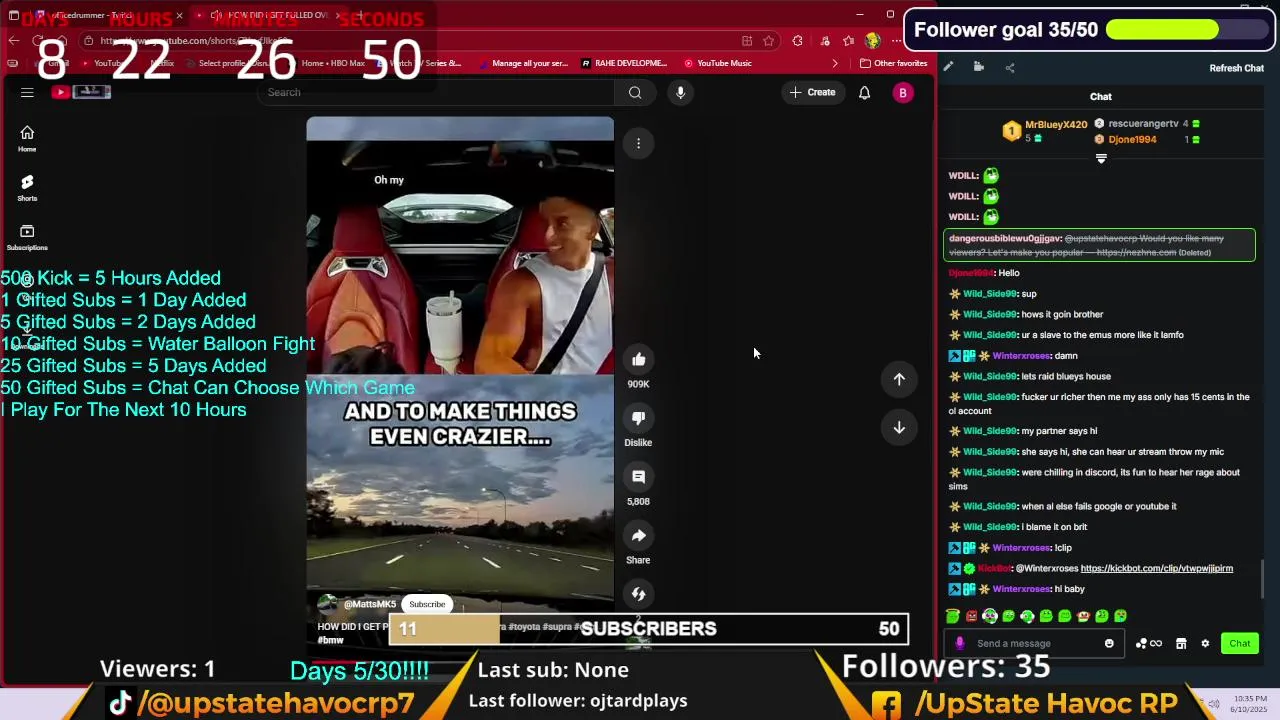Viewport: 1280px width, 720px height.
Task: Open Subscriptions in the YouTube sidebar
Action: (x=27, y=237)
